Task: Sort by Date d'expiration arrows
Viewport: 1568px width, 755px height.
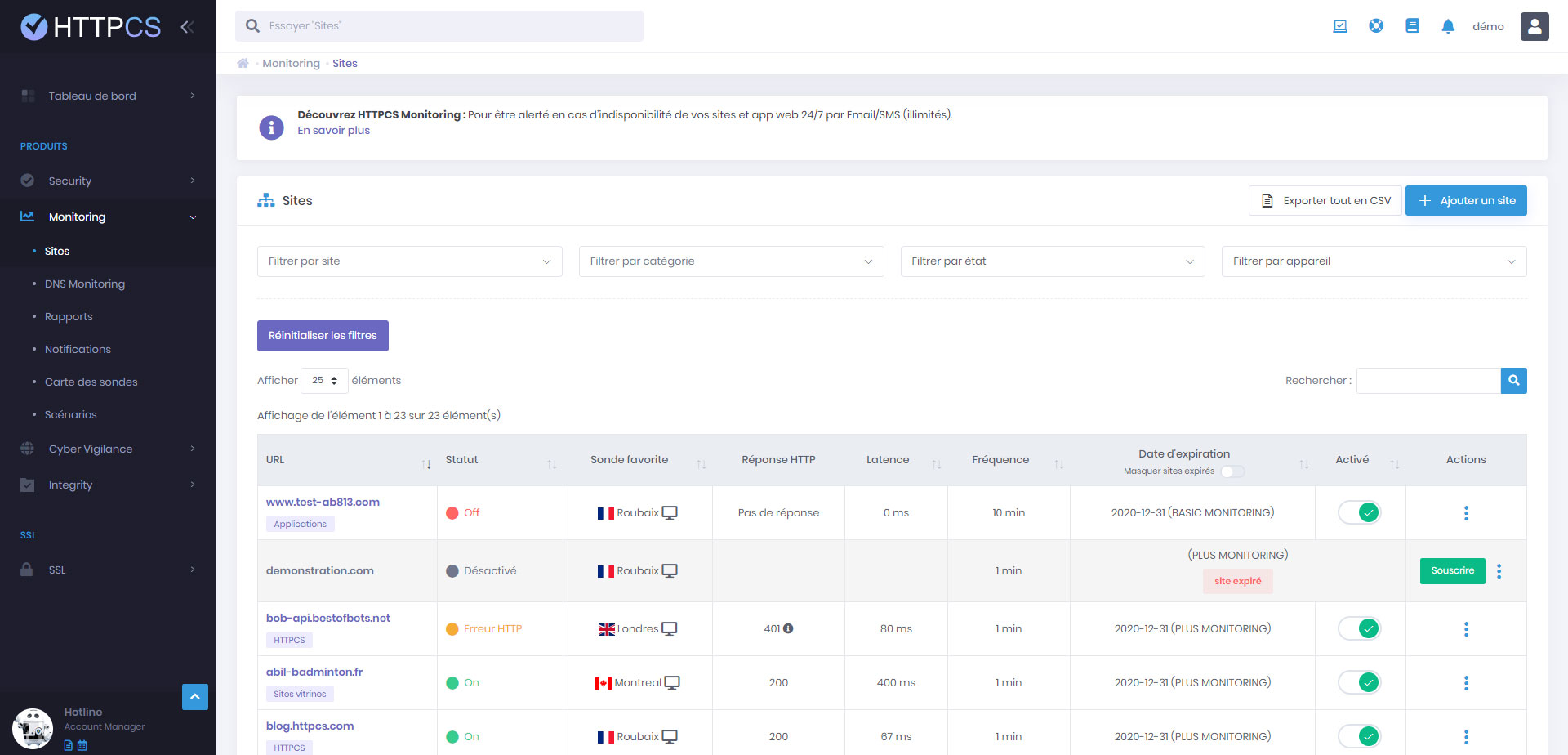Action: point(1304,464)
